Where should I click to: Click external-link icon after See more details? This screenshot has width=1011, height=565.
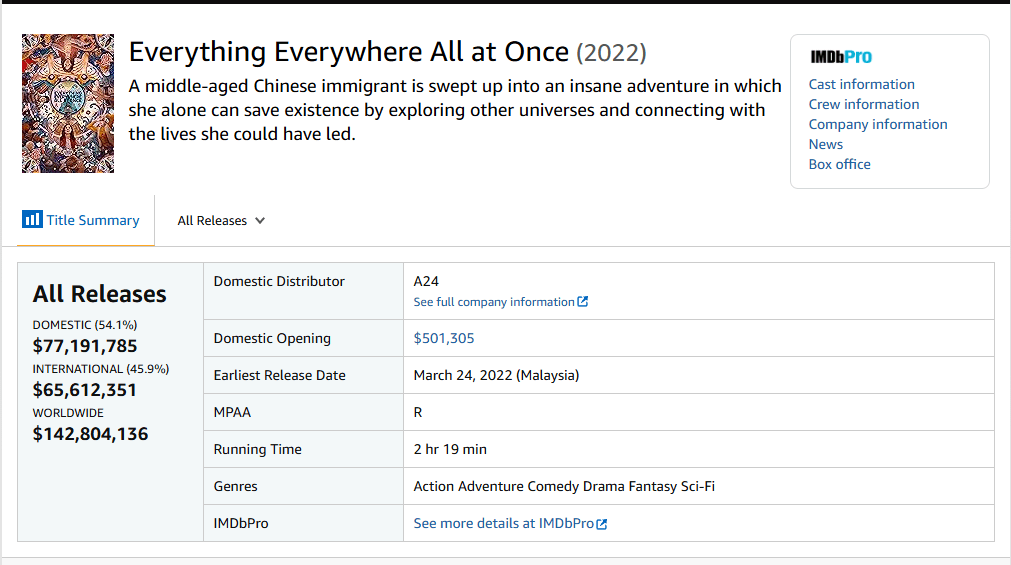(x=602, y=524)
